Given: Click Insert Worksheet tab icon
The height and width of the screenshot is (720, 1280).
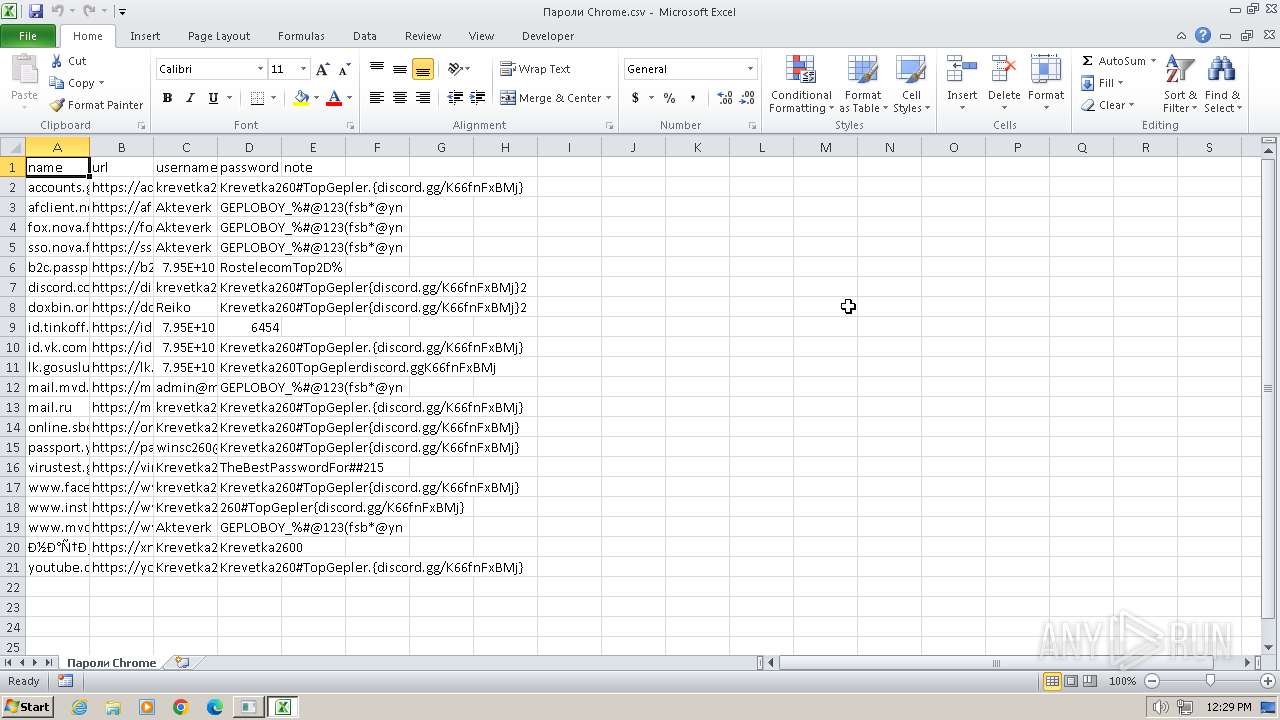Looking at the screenshot, I should pos(181,662).
